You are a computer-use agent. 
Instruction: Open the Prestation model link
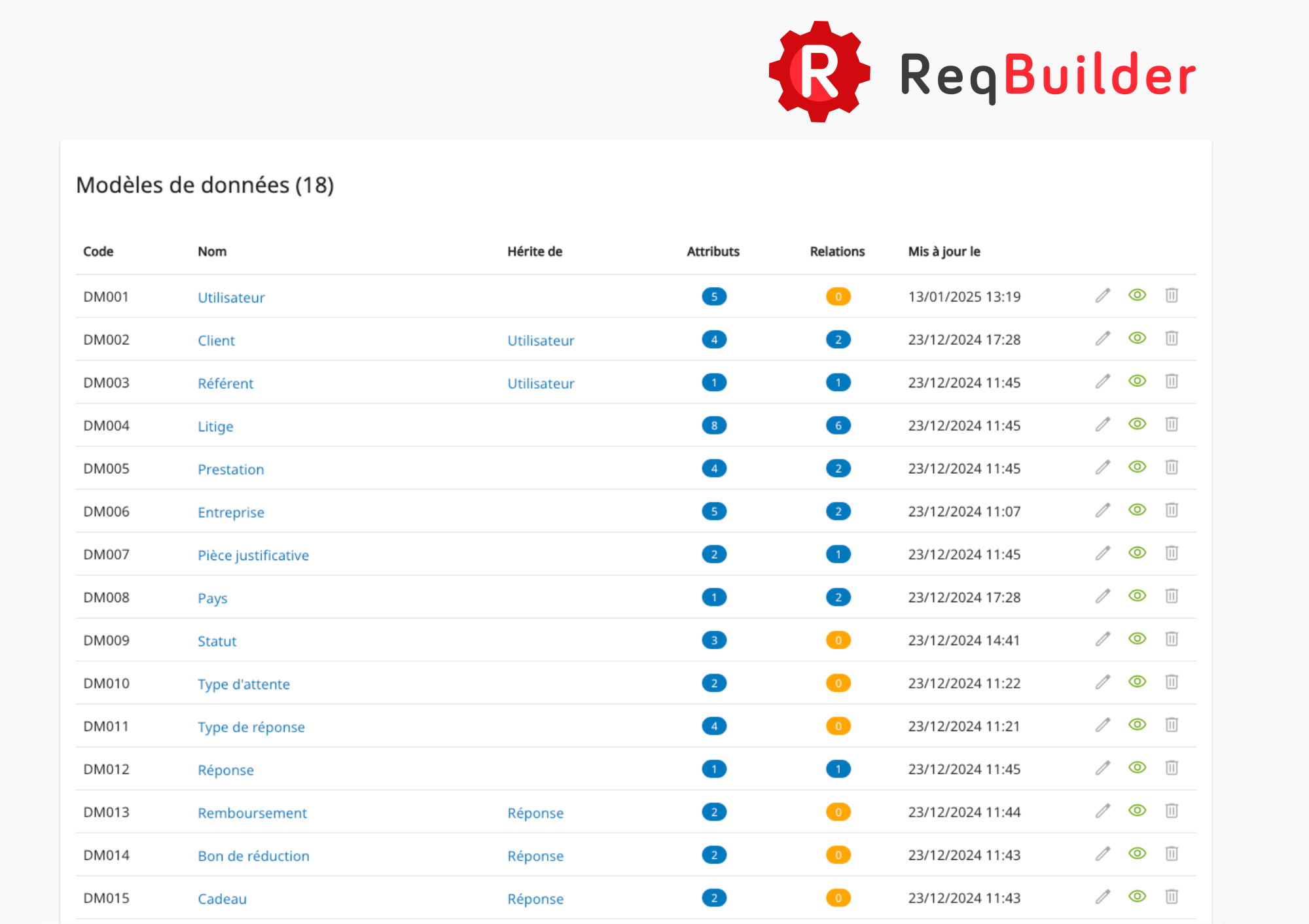click(x=231, y=469)
